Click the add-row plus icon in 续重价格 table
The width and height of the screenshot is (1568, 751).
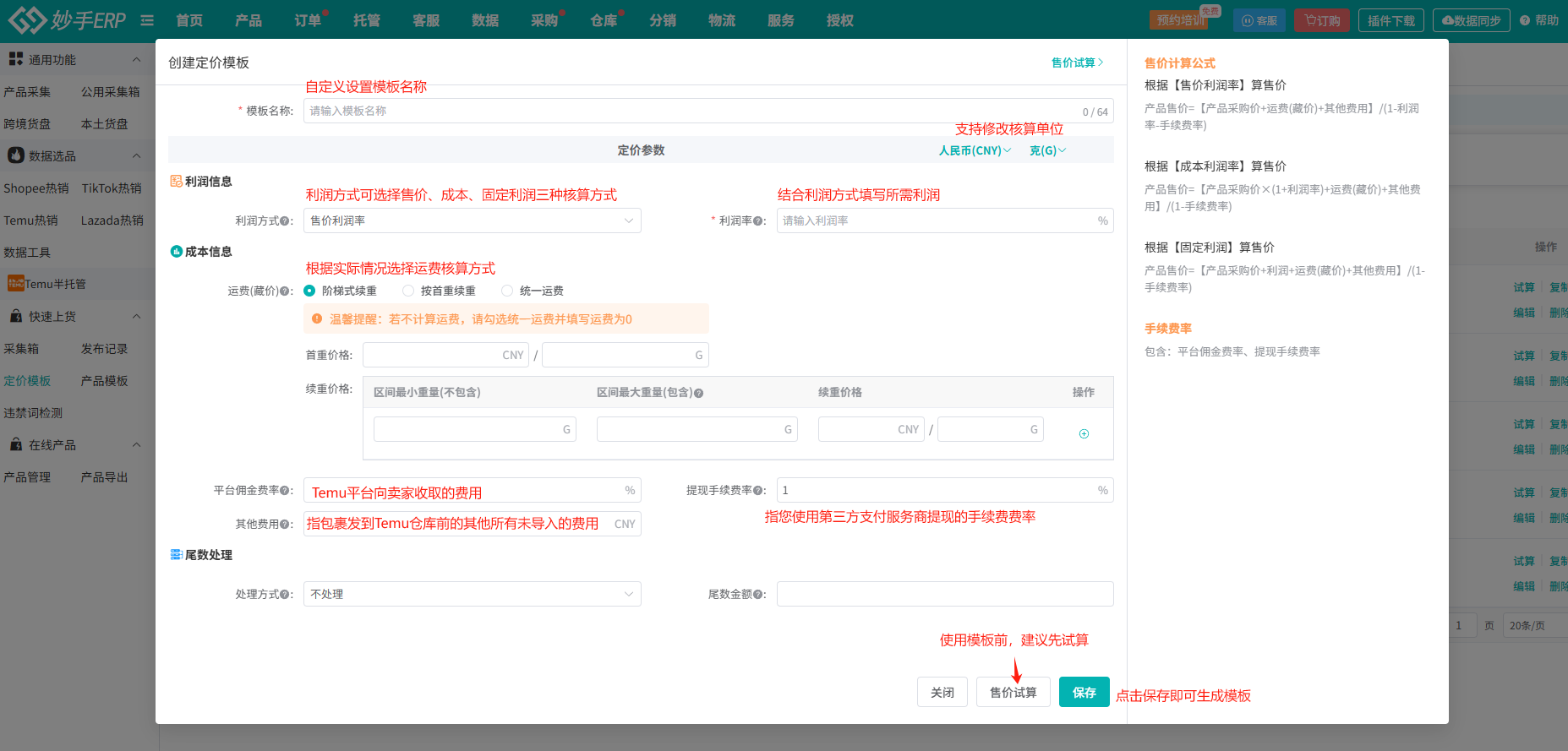click(1084, 433)
